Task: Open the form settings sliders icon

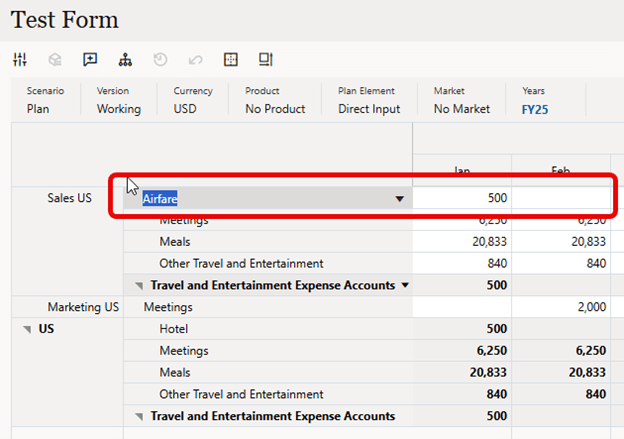Action: pos(20,59)
